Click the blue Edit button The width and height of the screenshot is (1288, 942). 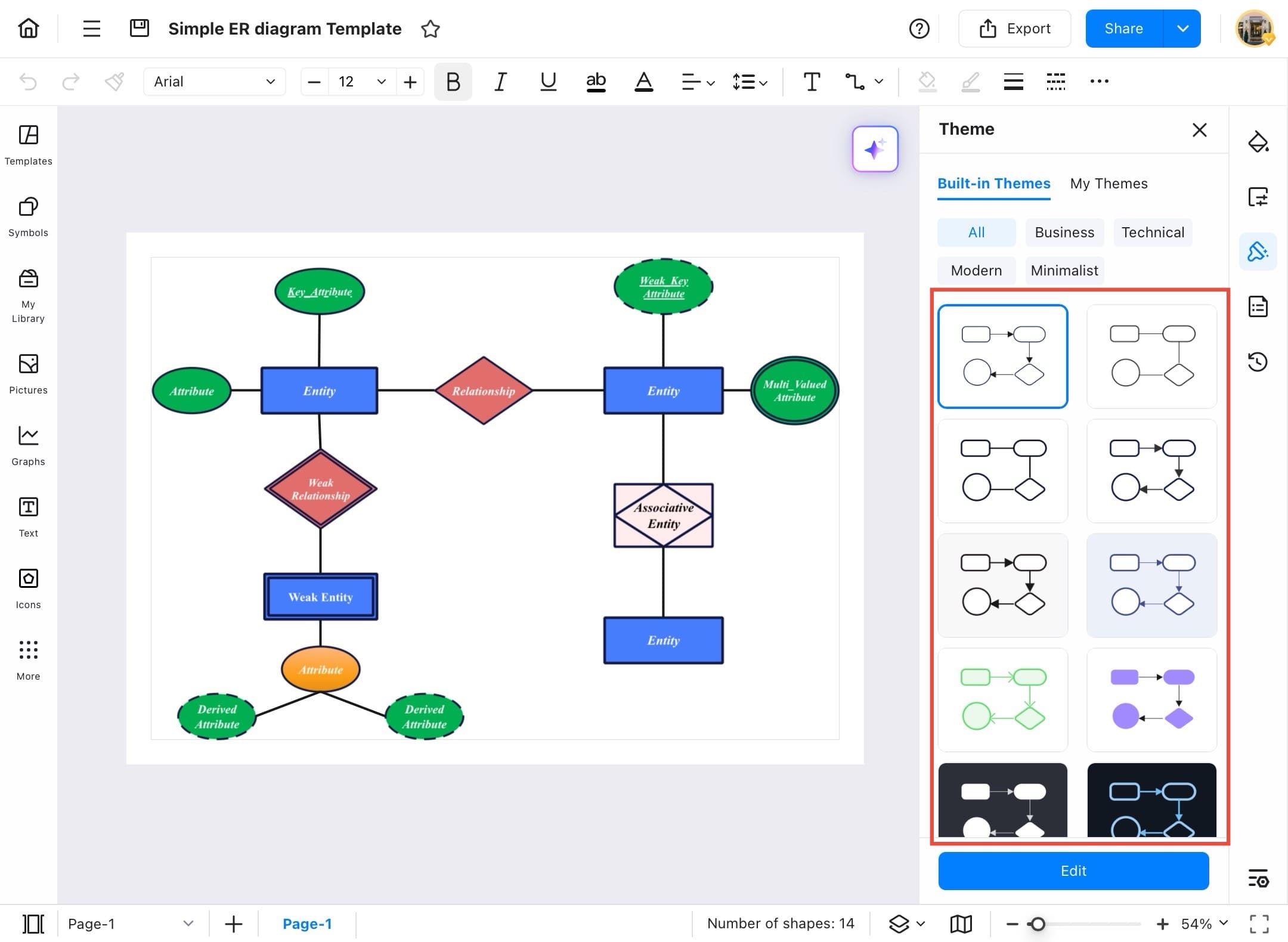pos(1073,870)
